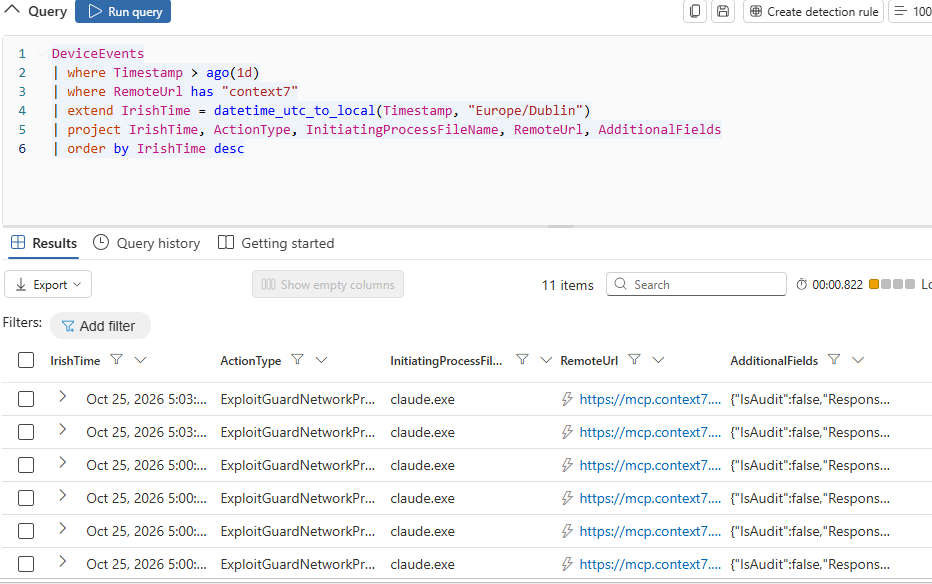Click the filter icon on the IrishTime column
Viewport: 932px width, 584px height.
(117, 359)
